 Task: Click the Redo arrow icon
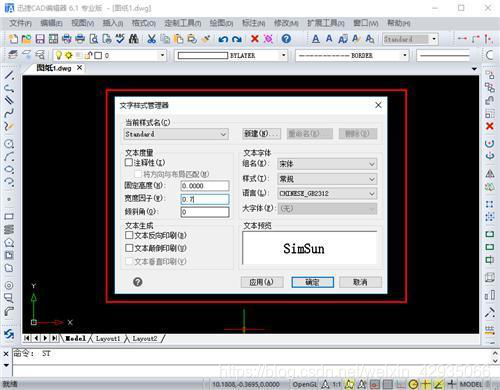(x=237, y=39)
